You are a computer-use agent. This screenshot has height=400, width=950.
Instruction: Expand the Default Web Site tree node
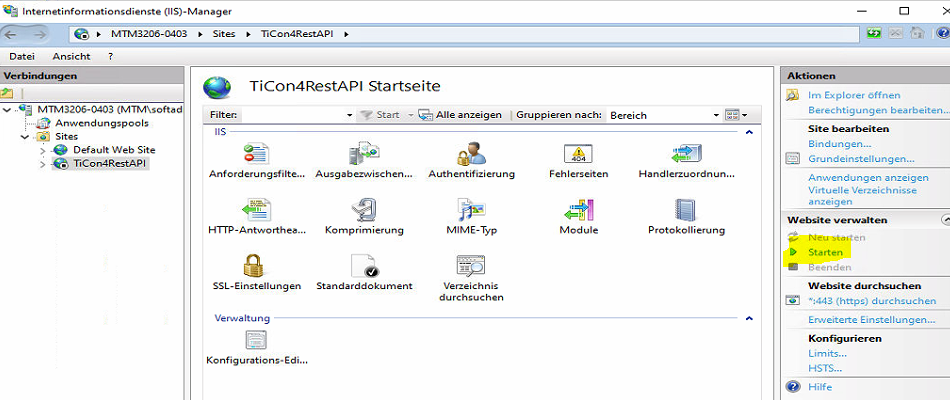[43, 150]
